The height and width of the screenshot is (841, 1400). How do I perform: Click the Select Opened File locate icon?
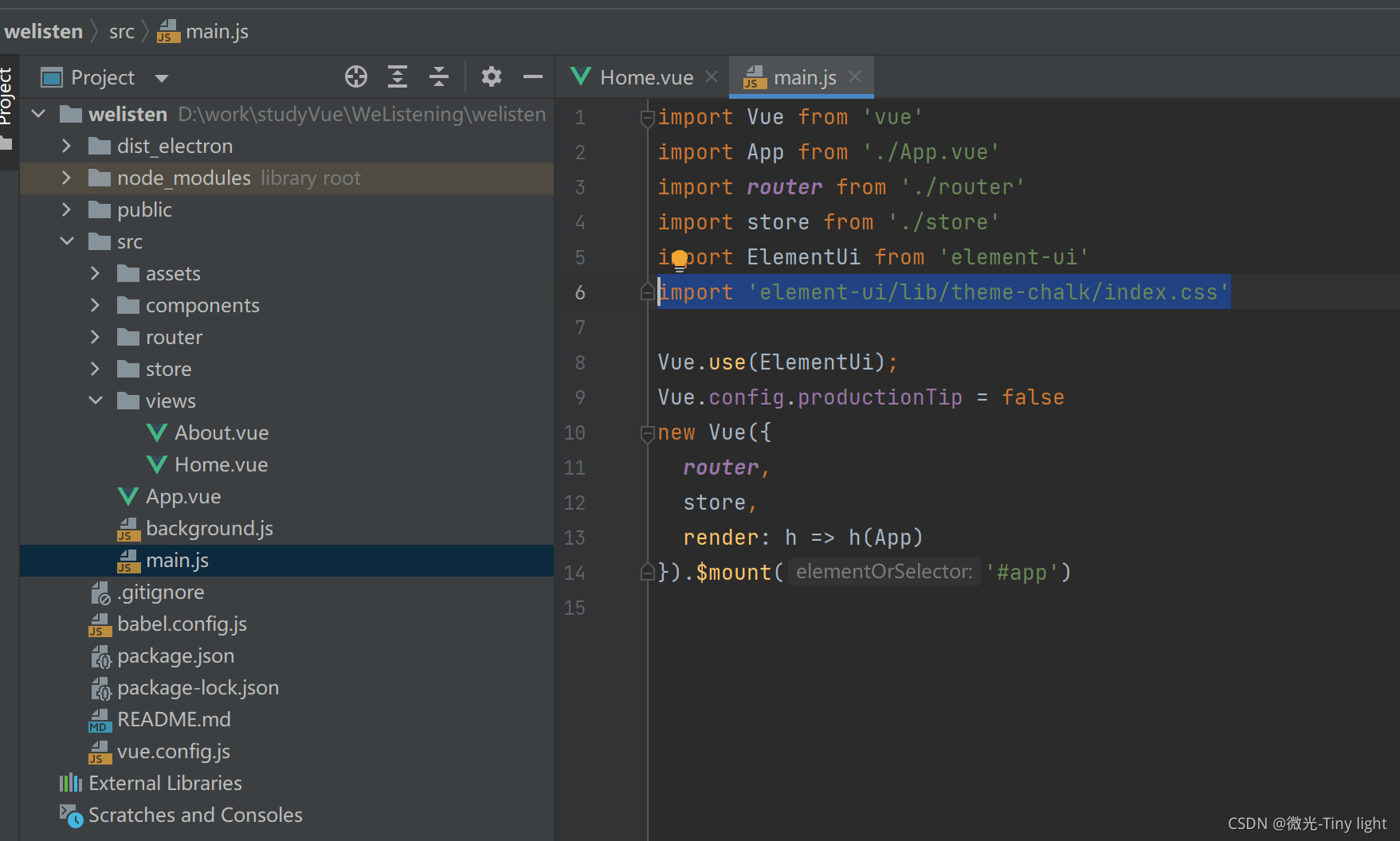pyautogui.click(x=356, y=77)
